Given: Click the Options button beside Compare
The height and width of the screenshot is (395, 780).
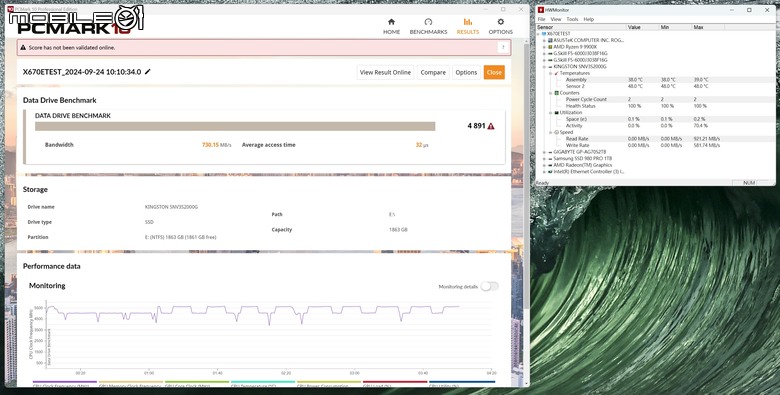Looking at the screenshot, I should pos(466,72).
